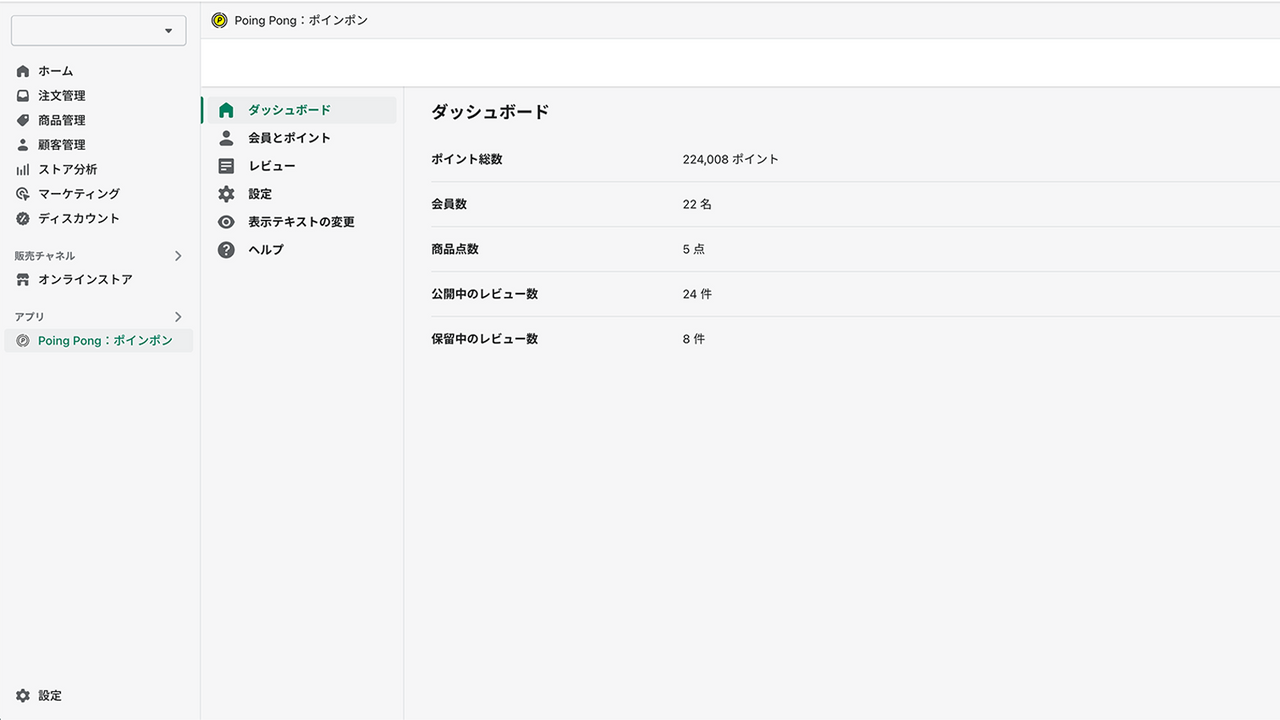Open ストア分析 analytics bar-chart icon
This screenshot has width=1280, height=720.
pos(22,169)
